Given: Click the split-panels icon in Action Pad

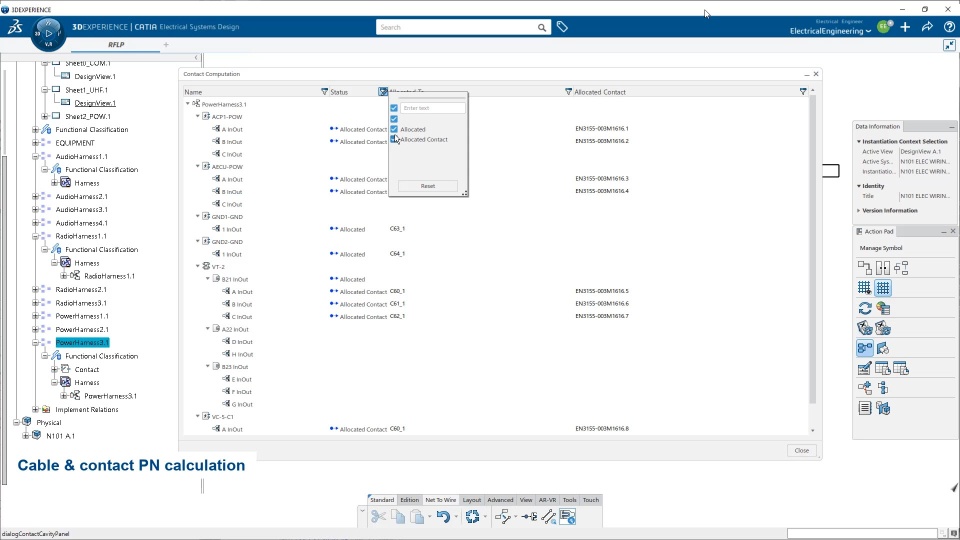Looking at the screenshot, I should coord(883,268).
